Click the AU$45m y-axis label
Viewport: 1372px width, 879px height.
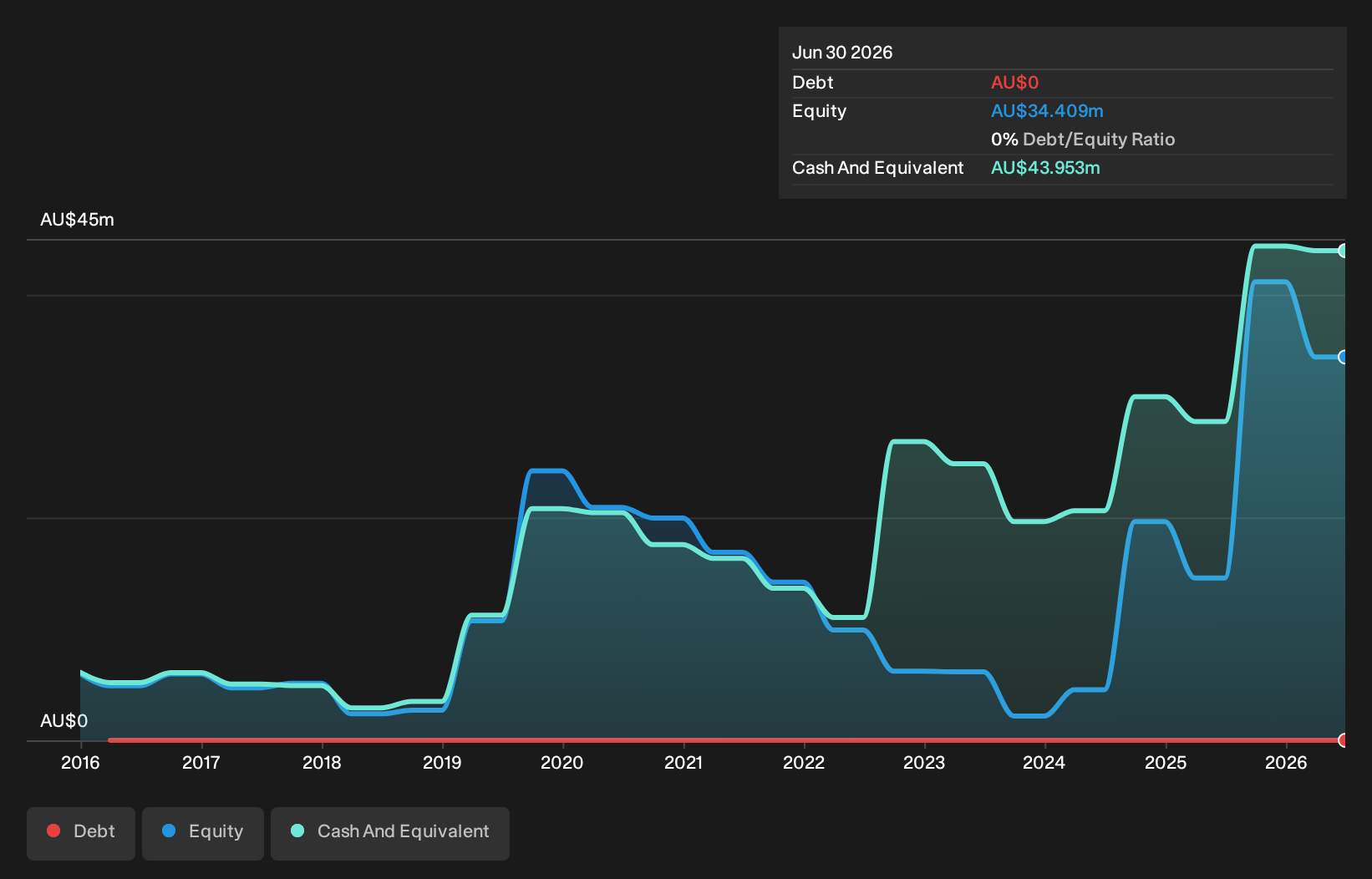coord(77,220)
